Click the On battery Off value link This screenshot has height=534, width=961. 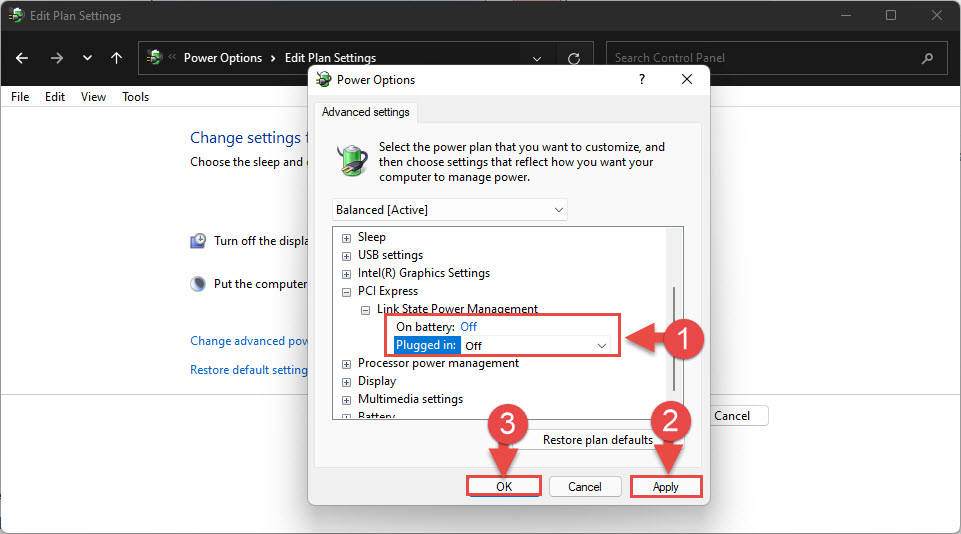point(468,327)
